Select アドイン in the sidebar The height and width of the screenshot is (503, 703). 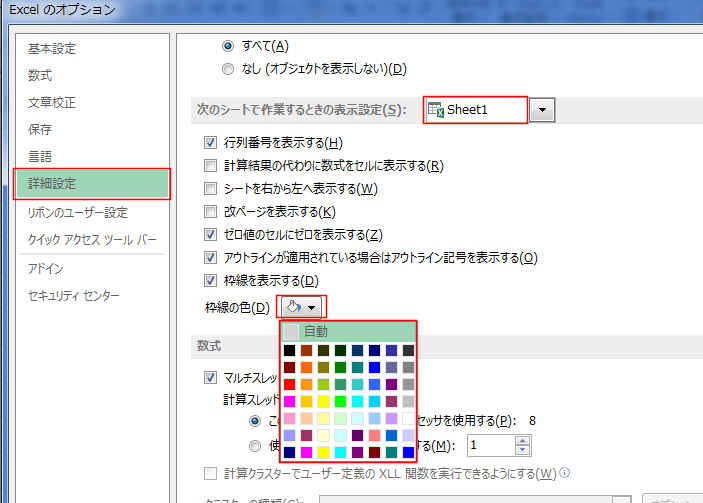(45, 269)
